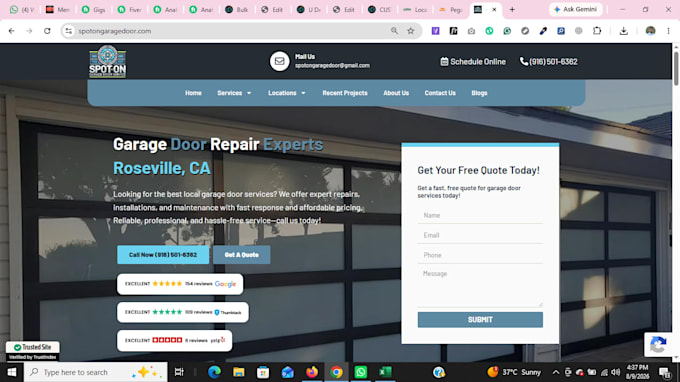The width and height of the screenshot is (680, 382).
Task: Open WhatsApp from the Windows taskbar
Action: (x=360, y=372)
